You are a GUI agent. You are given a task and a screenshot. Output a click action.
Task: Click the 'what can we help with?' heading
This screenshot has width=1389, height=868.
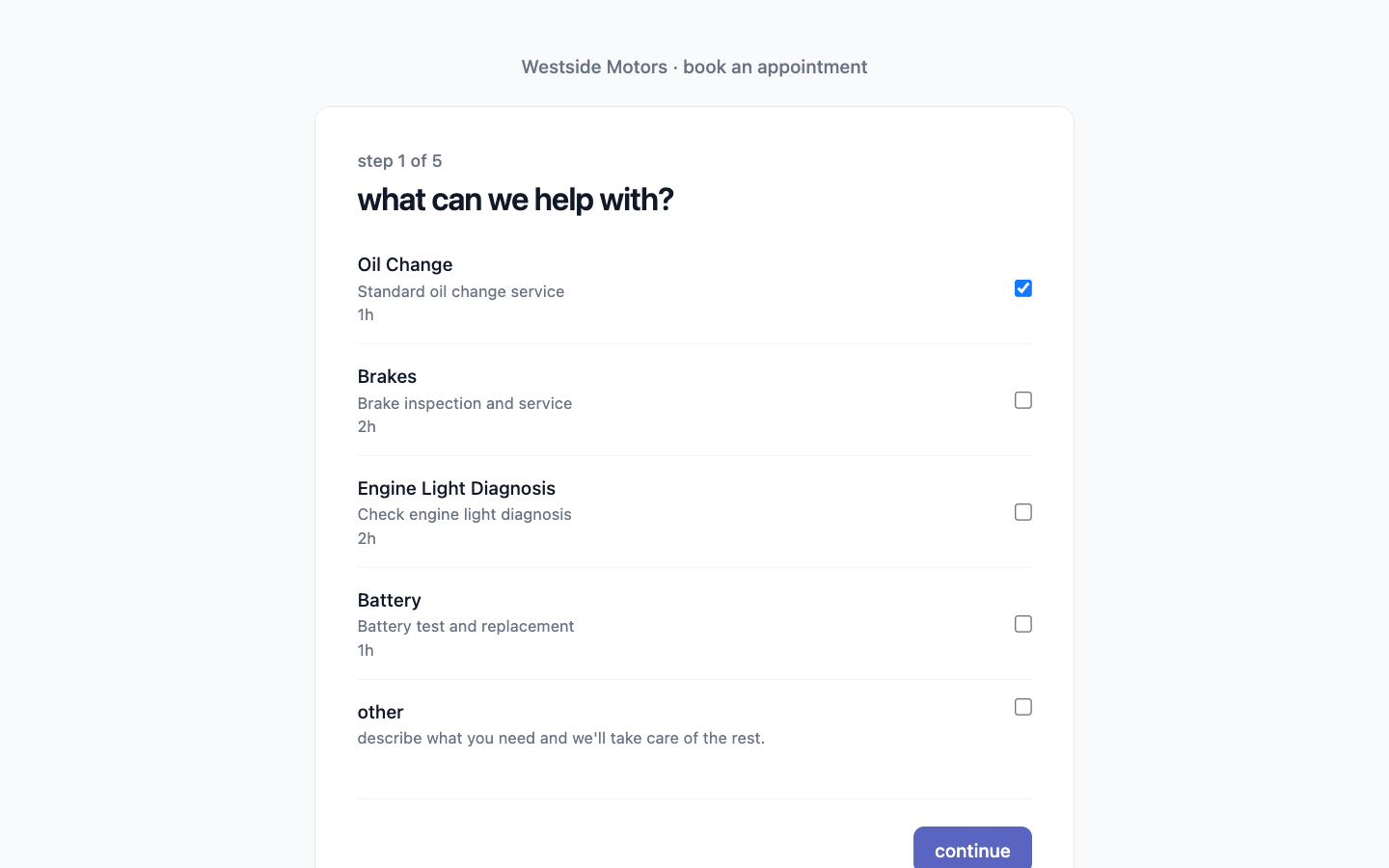click(515, 200)
